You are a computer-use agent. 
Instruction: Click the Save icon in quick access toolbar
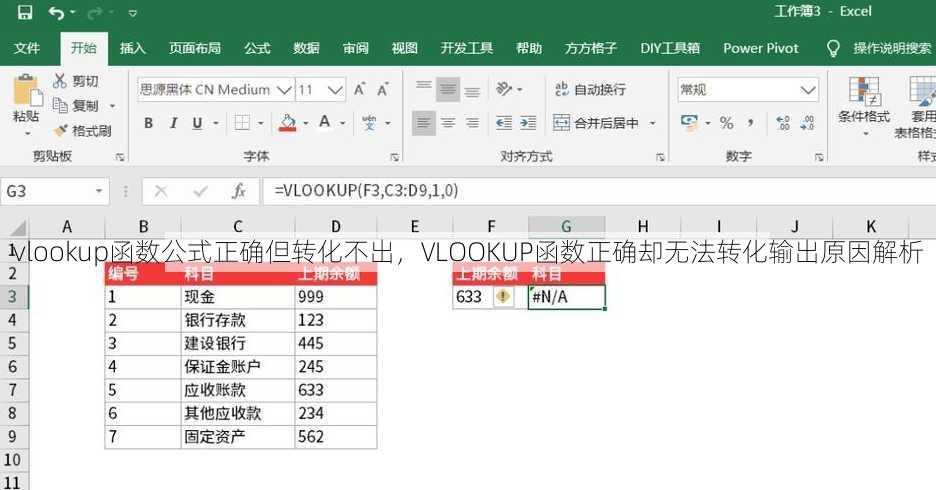(24, 13)
